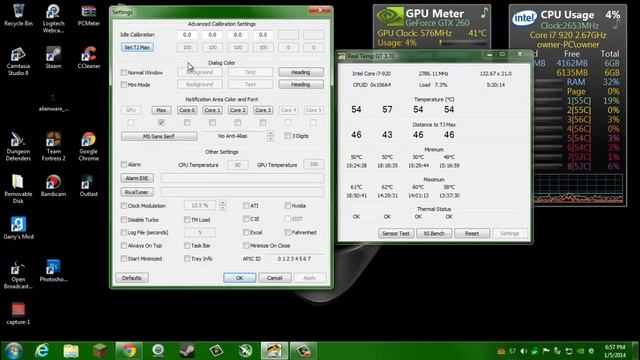Open the Windows Start menu
The height and width of the screenshot is (360, 640).
[x=13, y=351]
